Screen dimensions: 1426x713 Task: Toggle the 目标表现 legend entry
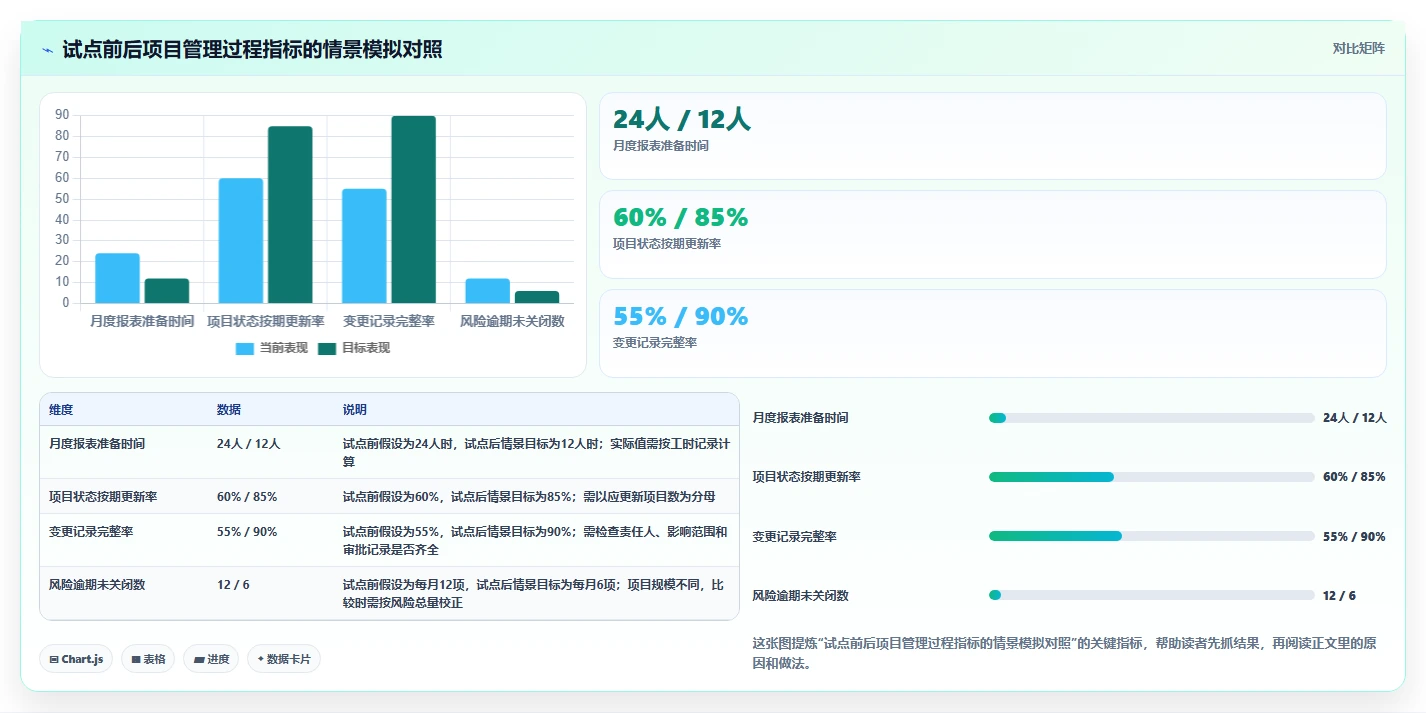point(353,348)
